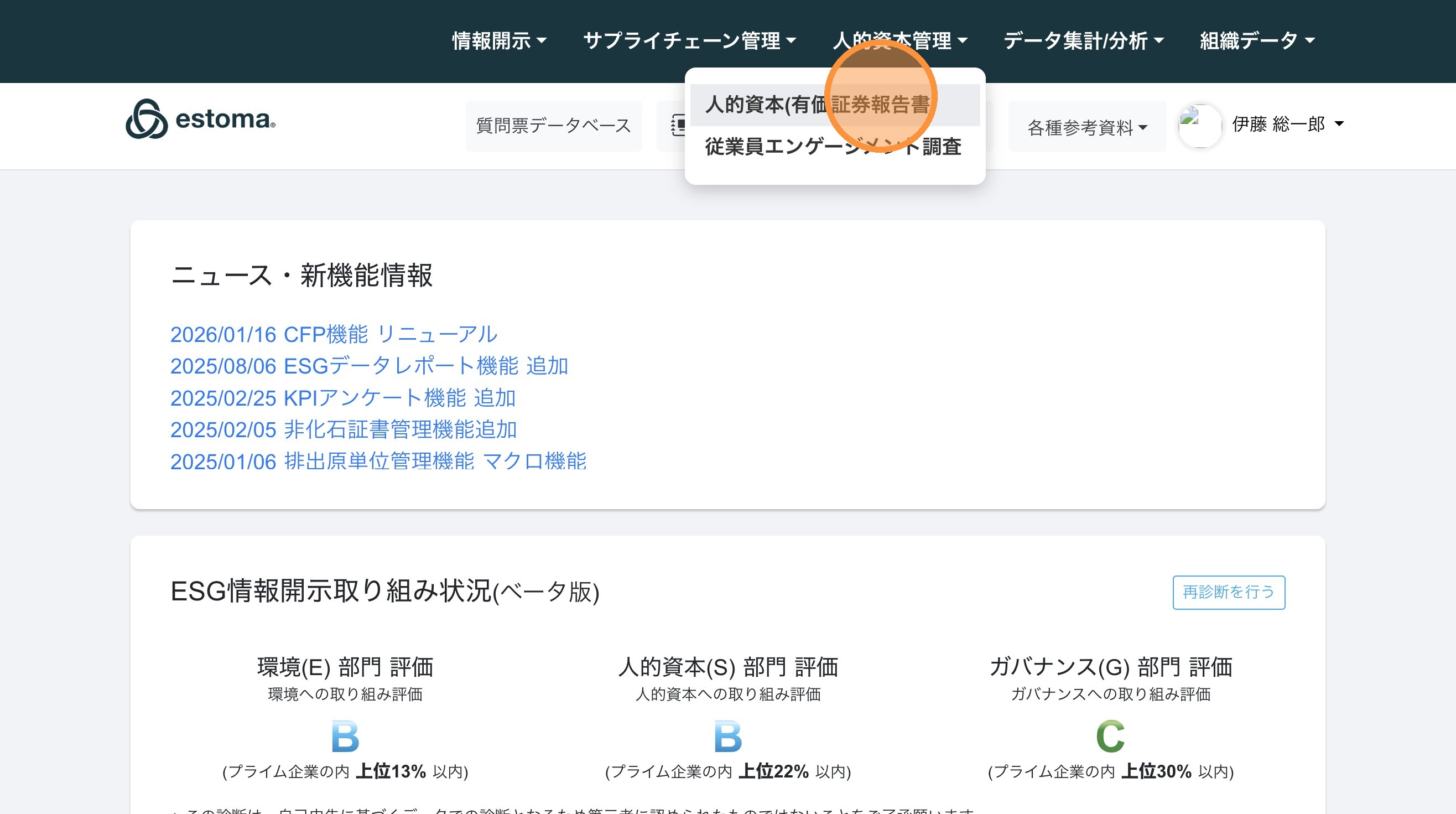Click the human capital B grade badge
The height and width of the screenshot is (814, 1456).
coord(727,736)
